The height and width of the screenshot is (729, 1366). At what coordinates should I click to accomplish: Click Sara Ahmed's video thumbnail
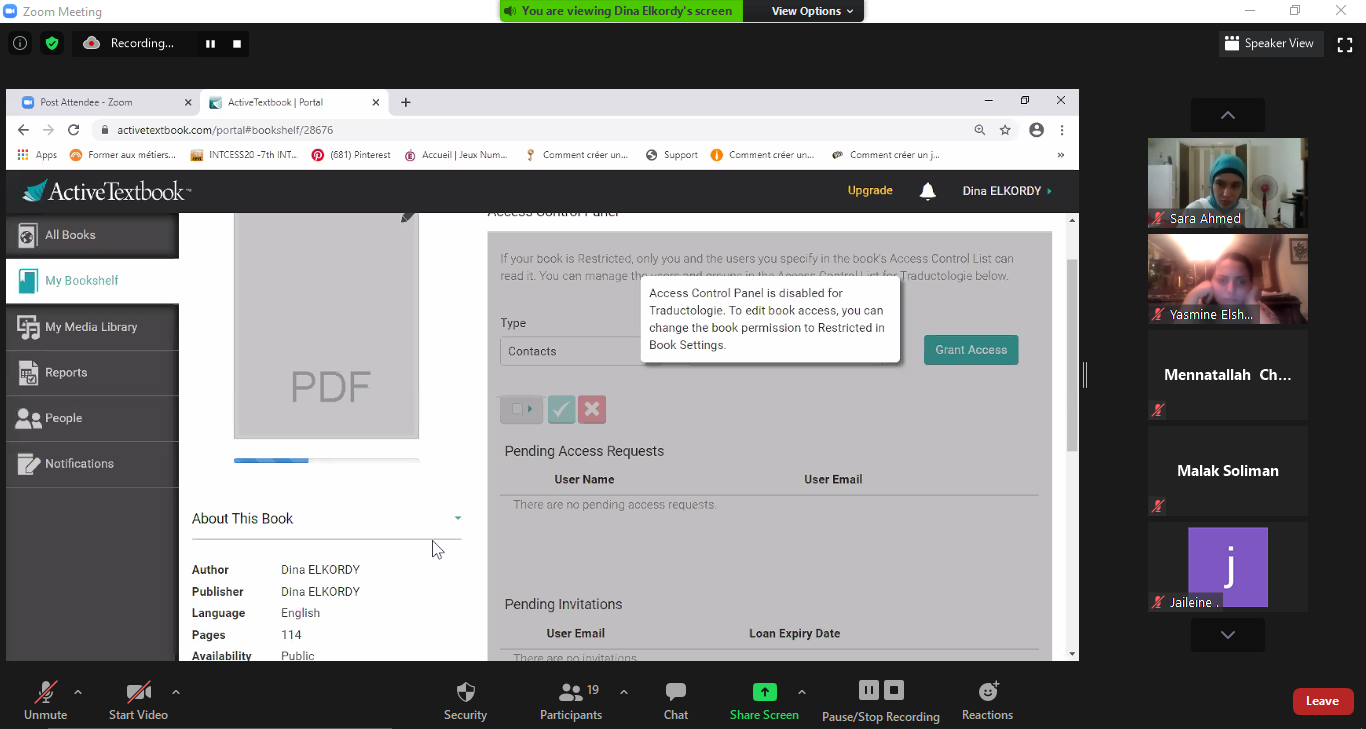1227,182
